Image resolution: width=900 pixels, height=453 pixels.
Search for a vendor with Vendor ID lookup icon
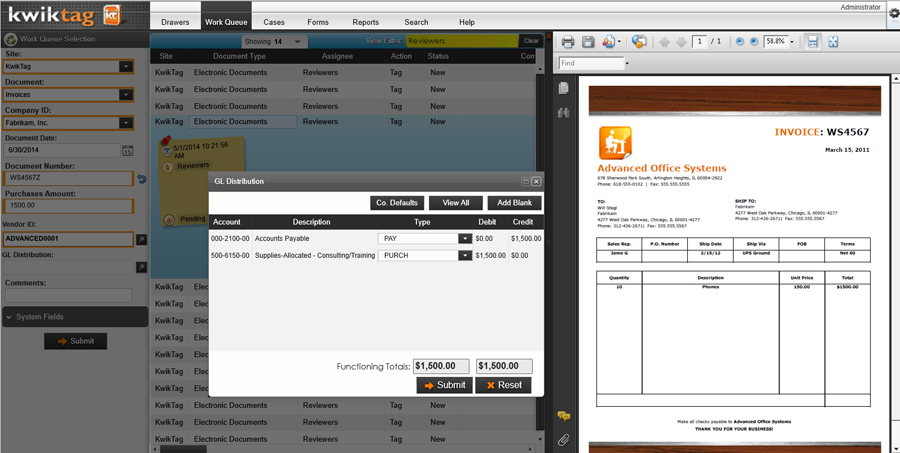(x=141, y=239)
